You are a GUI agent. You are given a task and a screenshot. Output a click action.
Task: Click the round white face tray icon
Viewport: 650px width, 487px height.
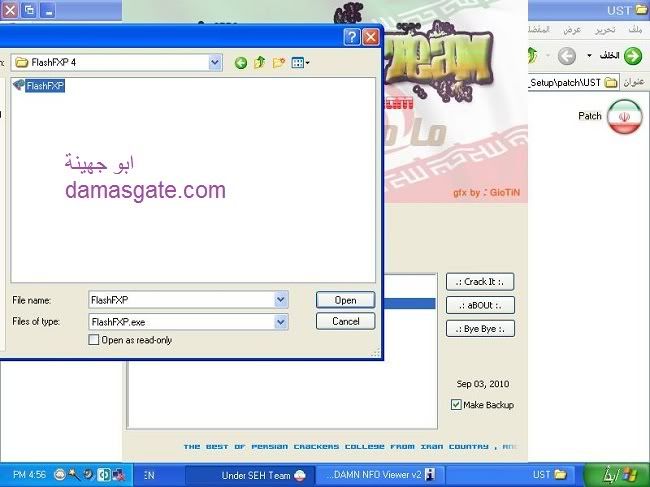pyautogui.click(x=60, y=474)
